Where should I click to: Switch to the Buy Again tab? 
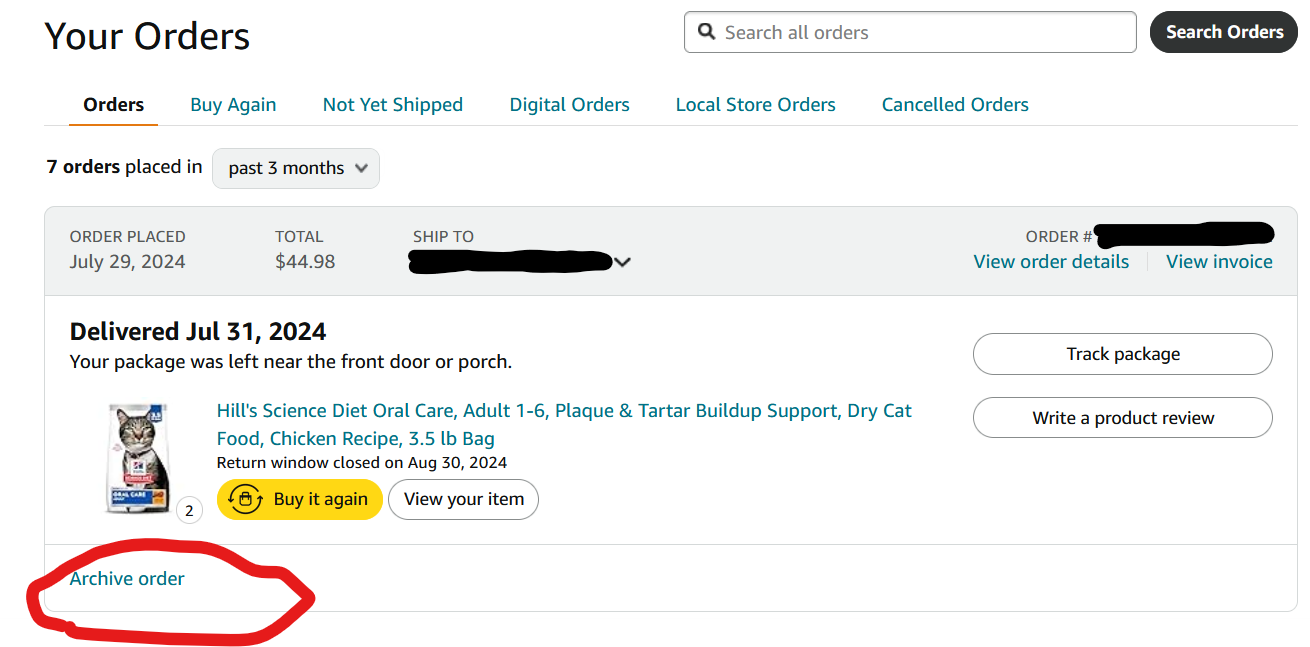(x=233, y=105)
